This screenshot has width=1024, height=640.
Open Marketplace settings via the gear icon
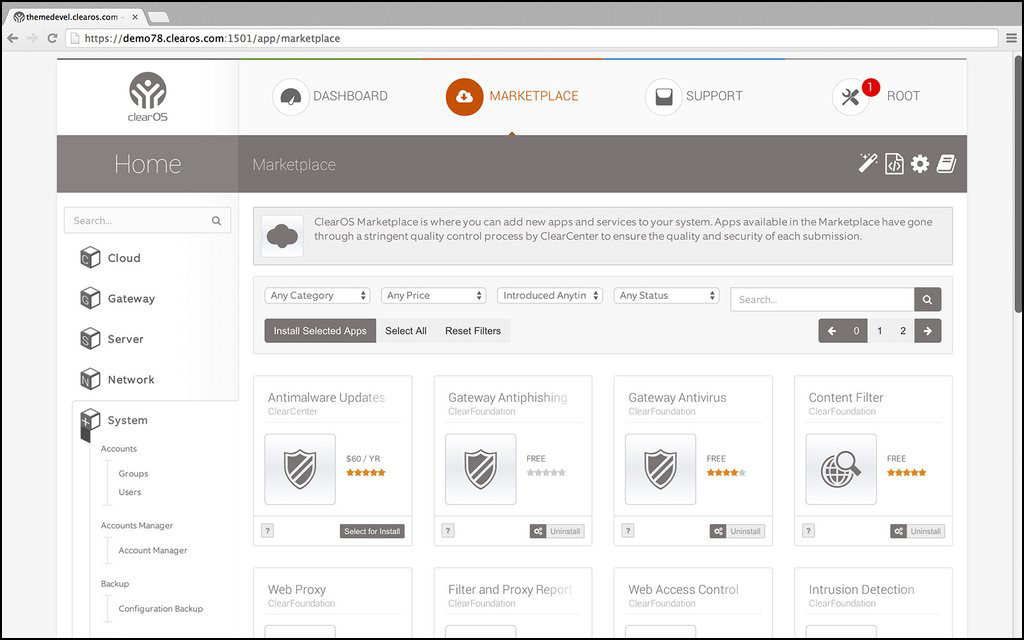(920, 163)
